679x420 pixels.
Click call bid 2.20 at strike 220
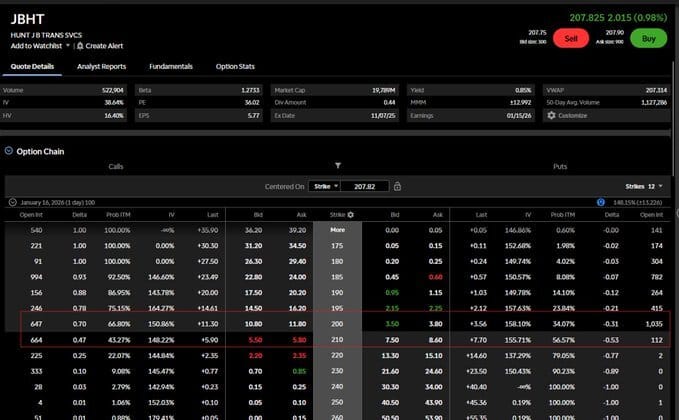[x=255, y=355]
